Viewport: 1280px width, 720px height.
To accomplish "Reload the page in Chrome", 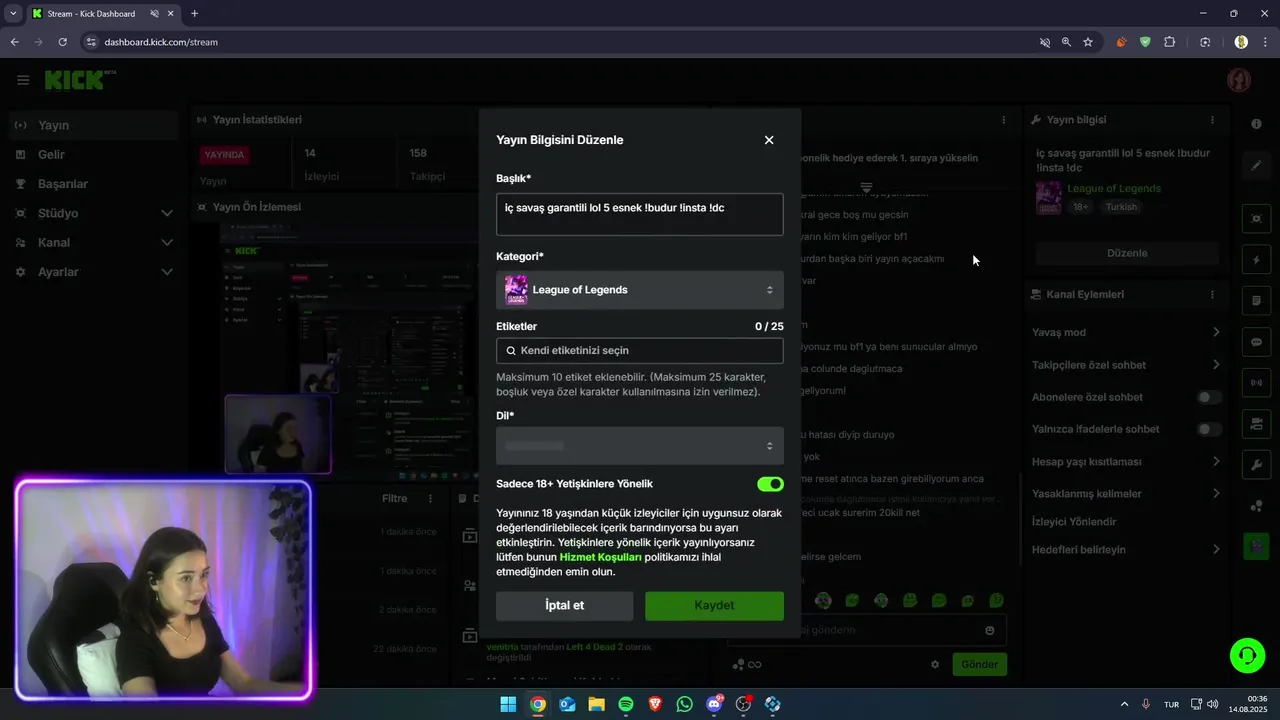I will [62, 42].
